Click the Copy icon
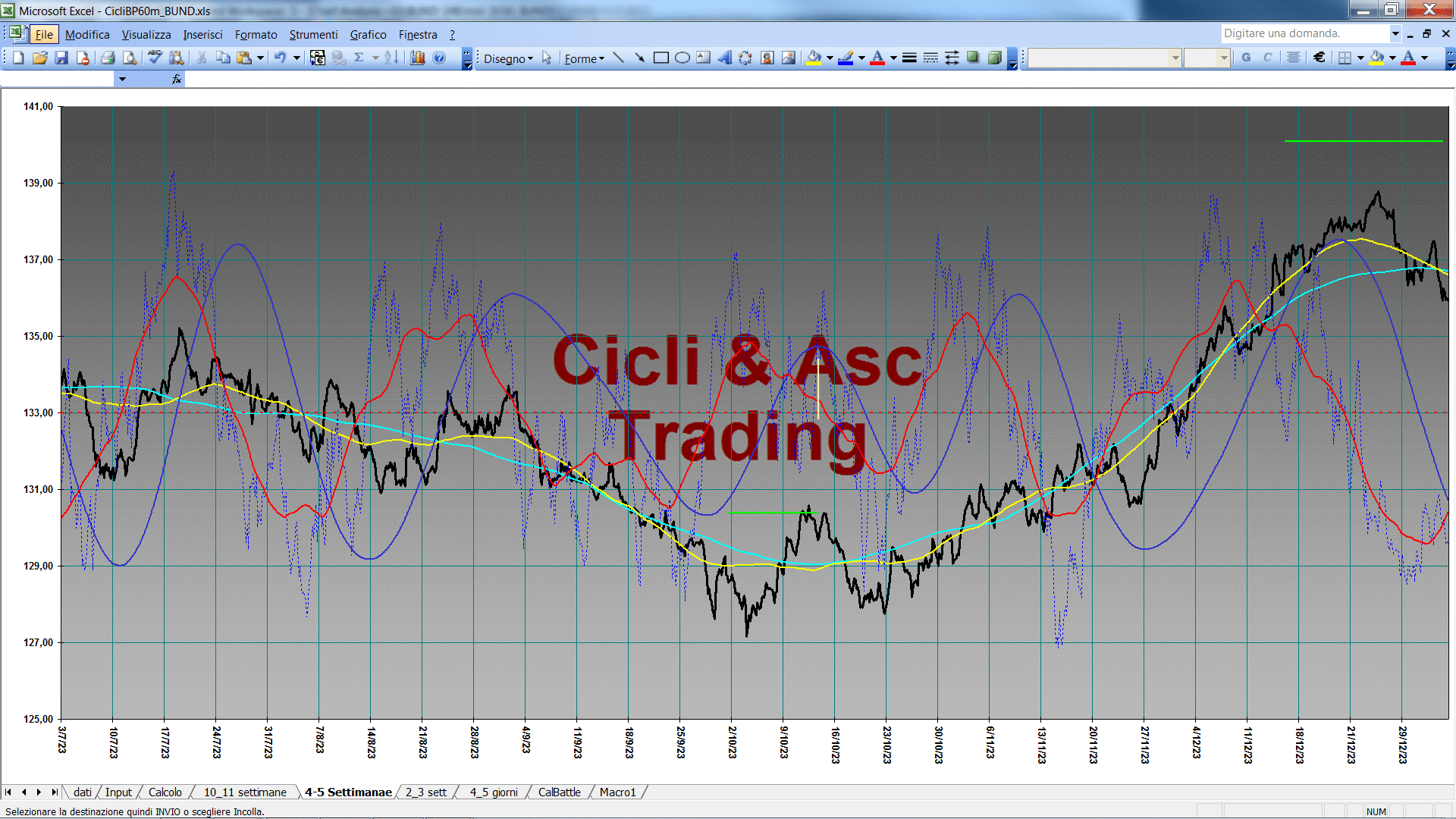 223,58
